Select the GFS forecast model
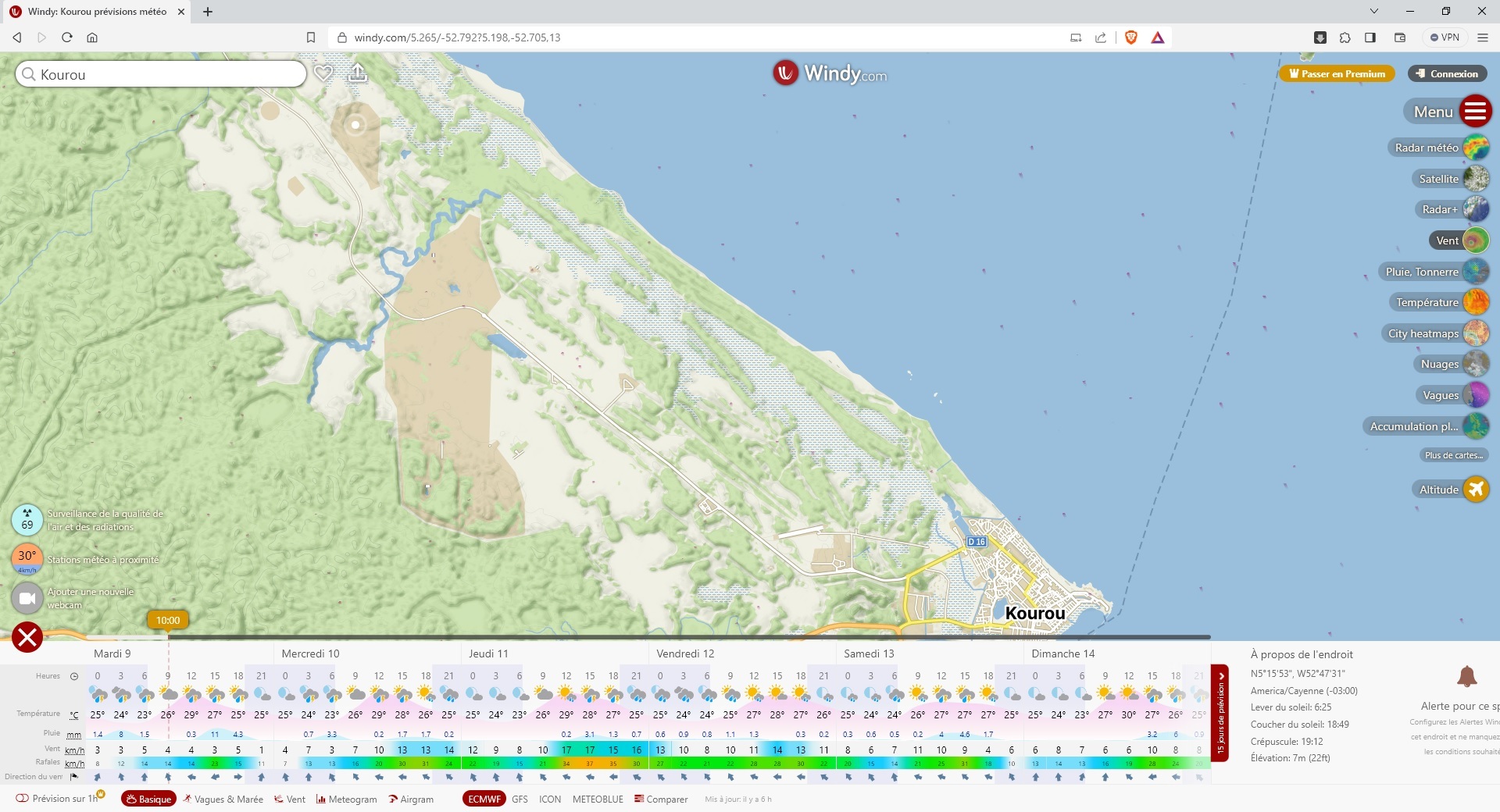Screen dimensions: 1500x812 520,799
